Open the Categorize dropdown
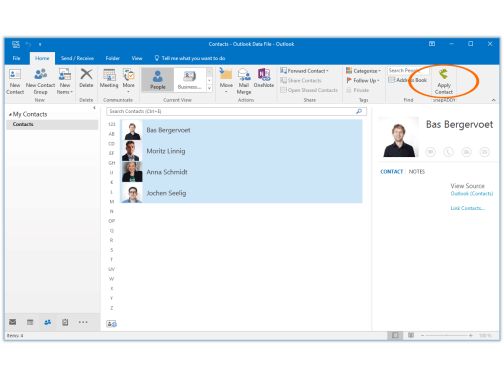Screen dimensions: 504x378 (363, 71)
